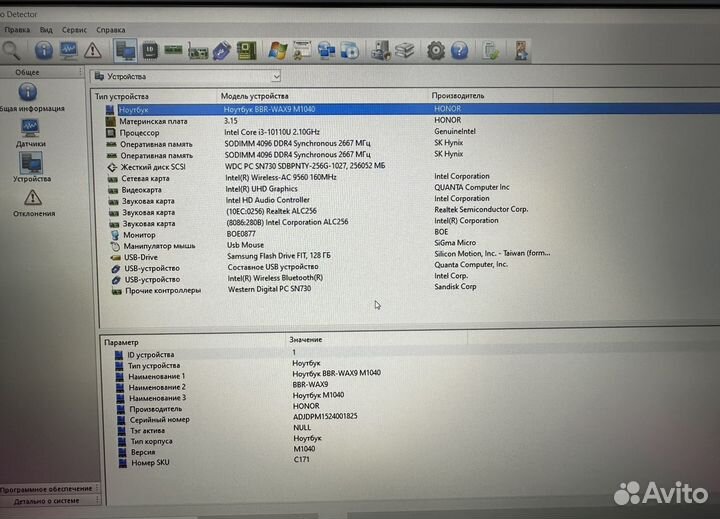The height and width of the screenshot is (519, 720).
Task: Click the Realtek Semiconductor Corp. cell
Action: coord(481,209)
